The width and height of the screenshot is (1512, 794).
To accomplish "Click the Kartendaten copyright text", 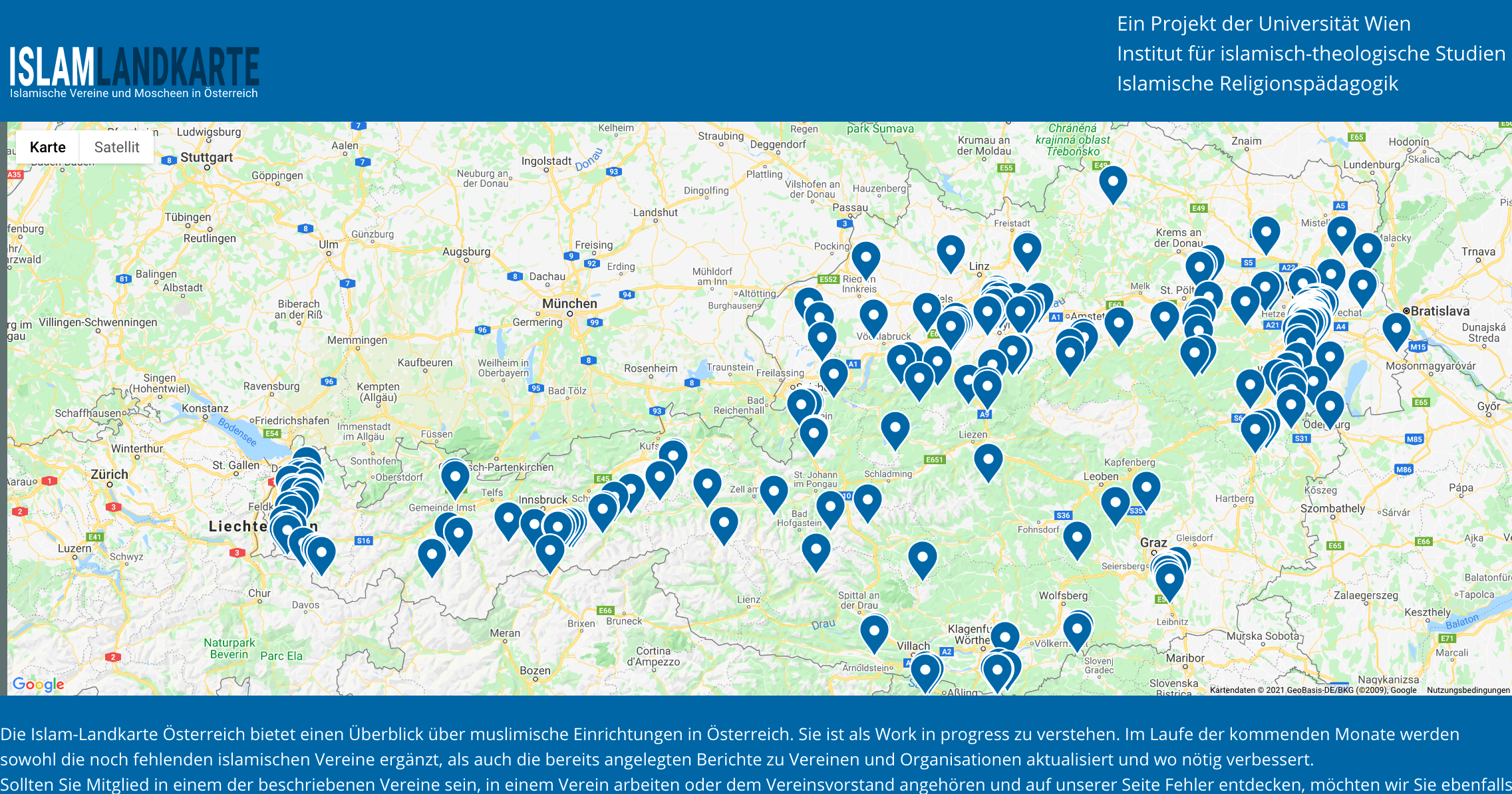I will 1313,690.
